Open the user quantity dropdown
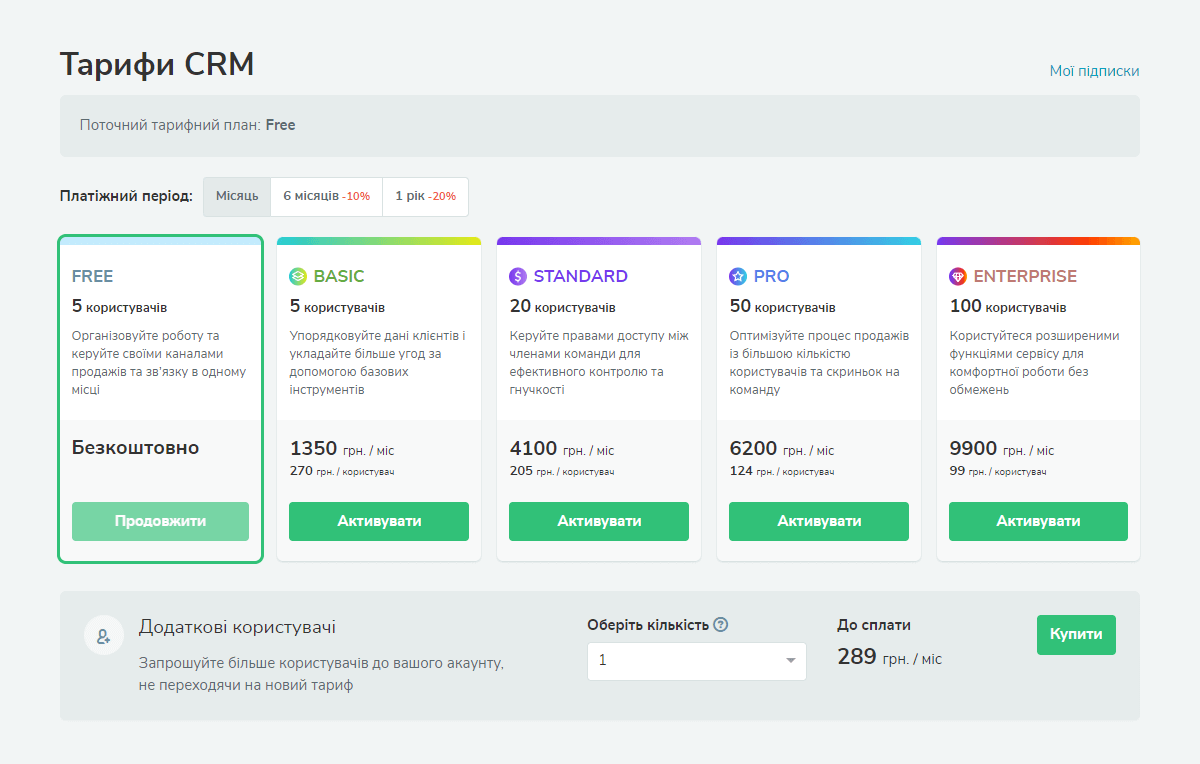The width and height of the screenshot is (1200, 764). click(696, 661)
